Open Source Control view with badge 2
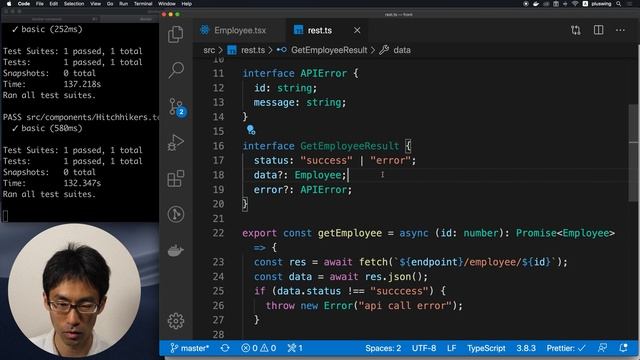This screenshot has width=640, height=360. point(177,107)
